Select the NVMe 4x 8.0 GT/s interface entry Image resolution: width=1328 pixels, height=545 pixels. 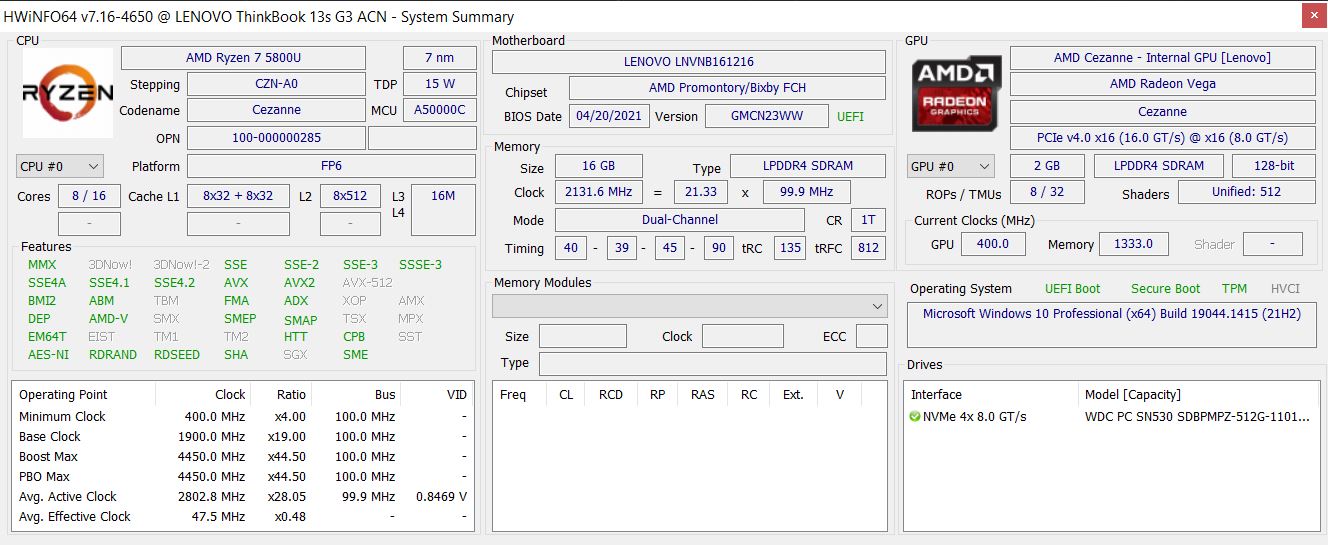point(975,417)
